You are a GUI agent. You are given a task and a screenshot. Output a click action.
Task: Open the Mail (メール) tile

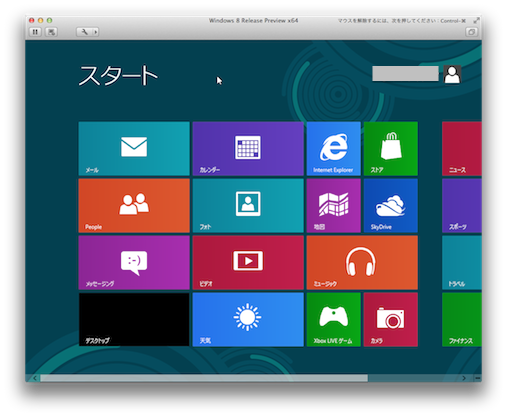coord(134,149)
